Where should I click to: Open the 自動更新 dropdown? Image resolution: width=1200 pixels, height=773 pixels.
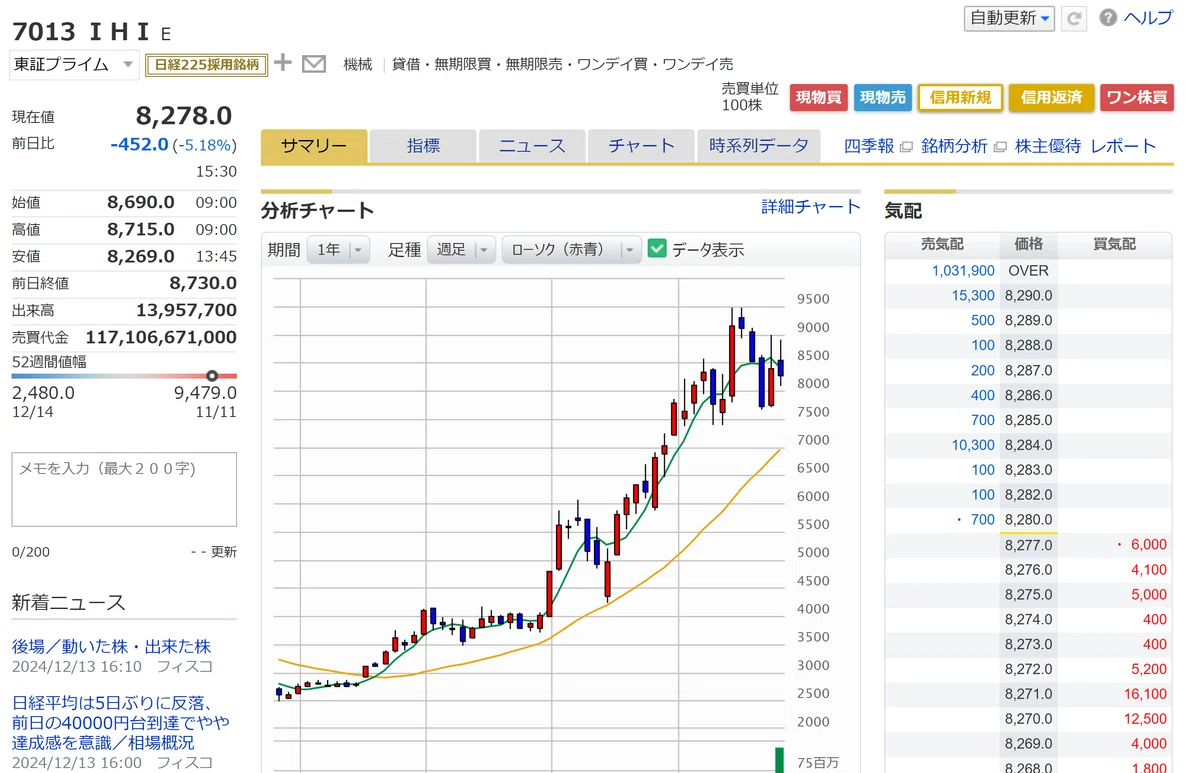[1009, 18]
